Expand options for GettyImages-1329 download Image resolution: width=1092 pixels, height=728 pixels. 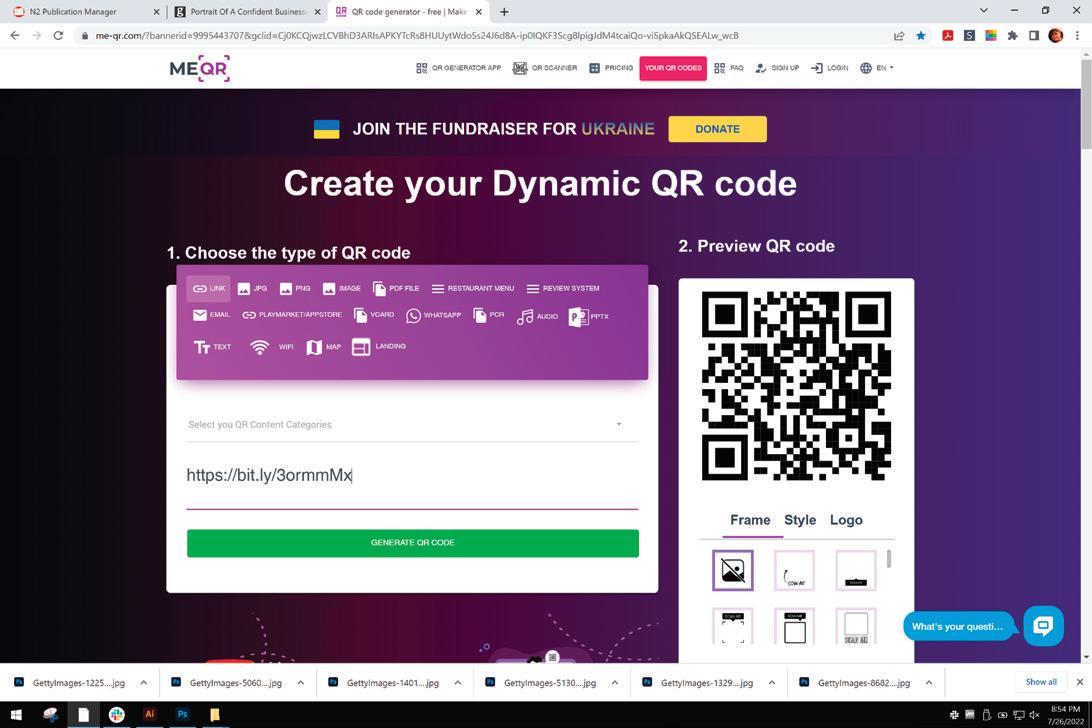tap(772, 683)
